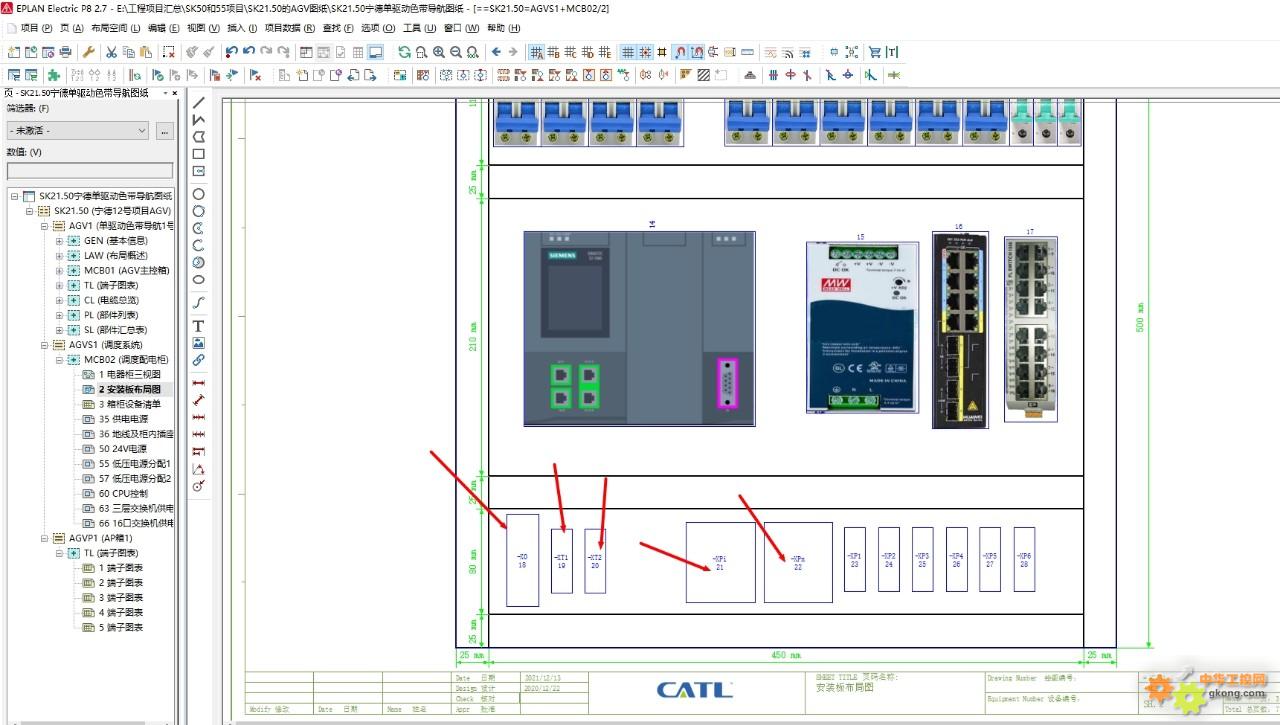Click the Print icon in toolbar
Image resolution: width=1280 pixels, height=725 pixels.
(66, 52)
